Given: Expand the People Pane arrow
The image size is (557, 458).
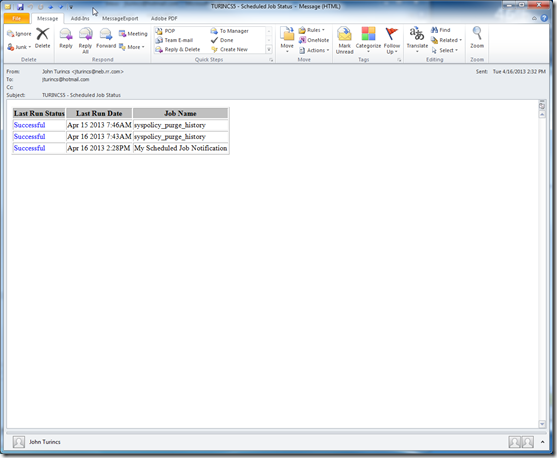Looking at the screenshot, I should tap(542, 442).
